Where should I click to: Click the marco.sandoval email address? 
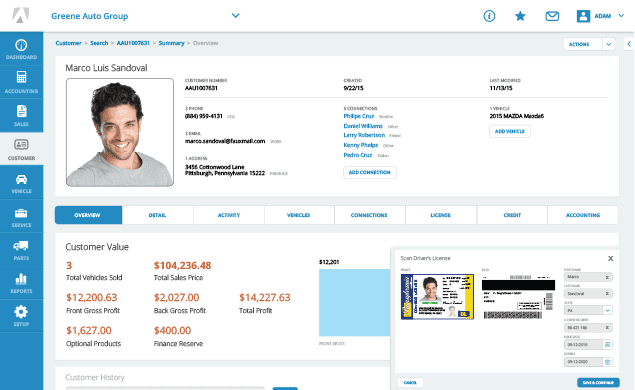(x=225, y=141)
